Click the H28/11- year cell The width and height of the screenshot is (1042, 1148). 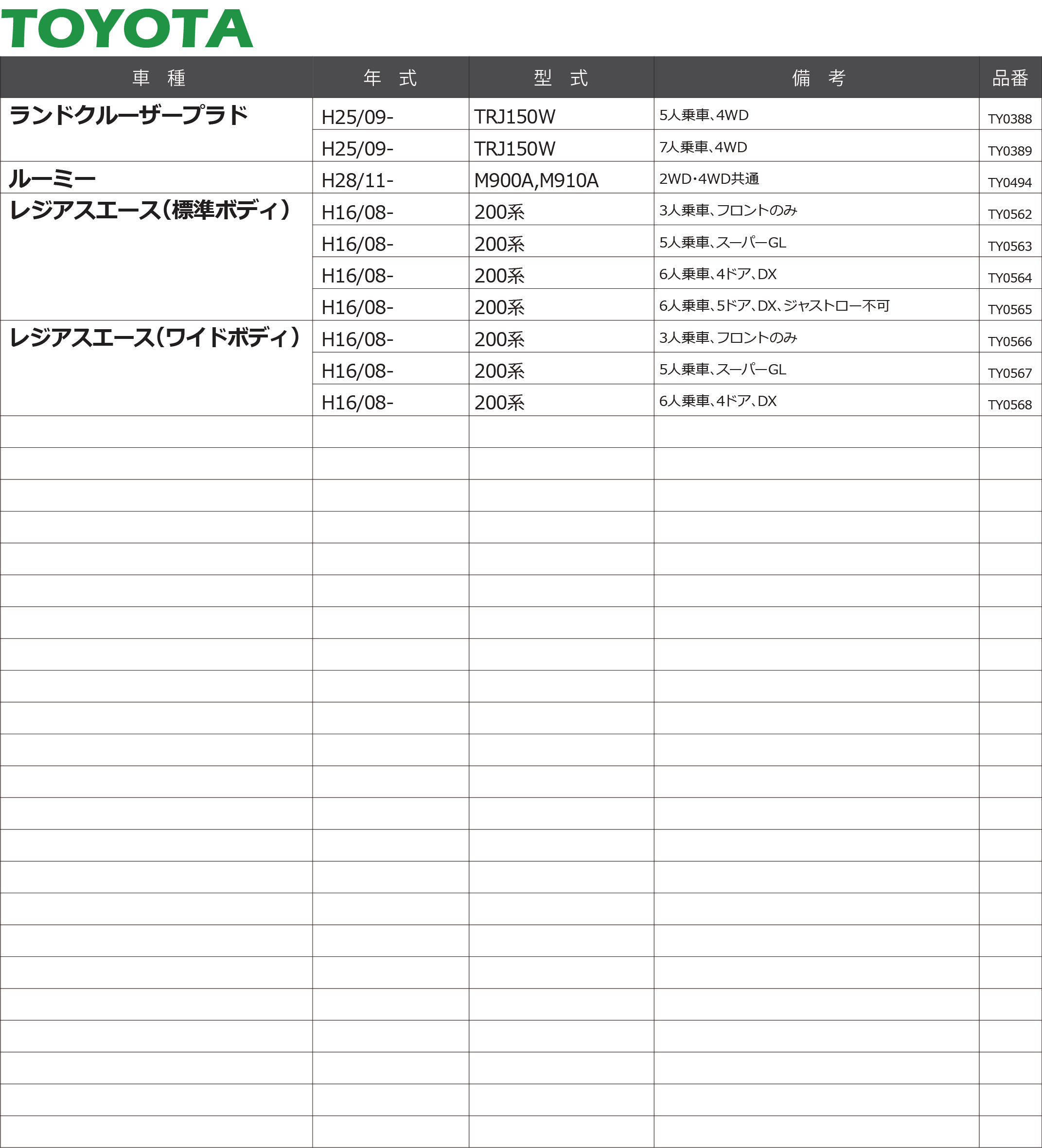point(357,180)
